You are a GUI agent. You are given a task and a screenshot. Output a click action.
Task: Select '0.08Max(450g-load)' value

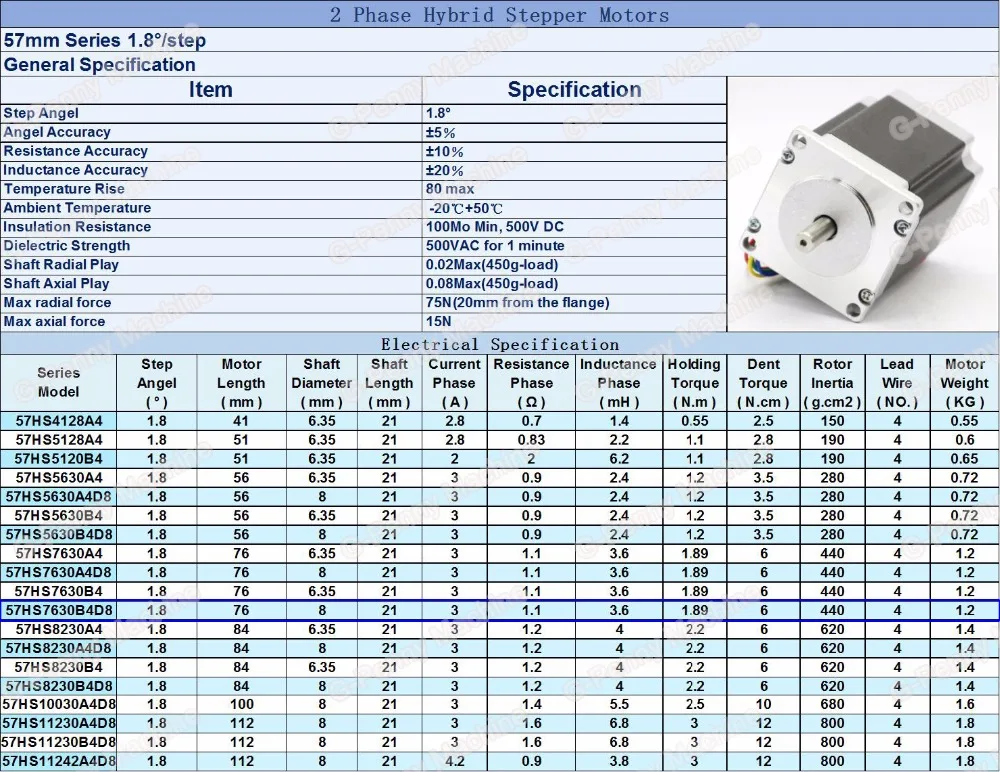click(492, 283)
